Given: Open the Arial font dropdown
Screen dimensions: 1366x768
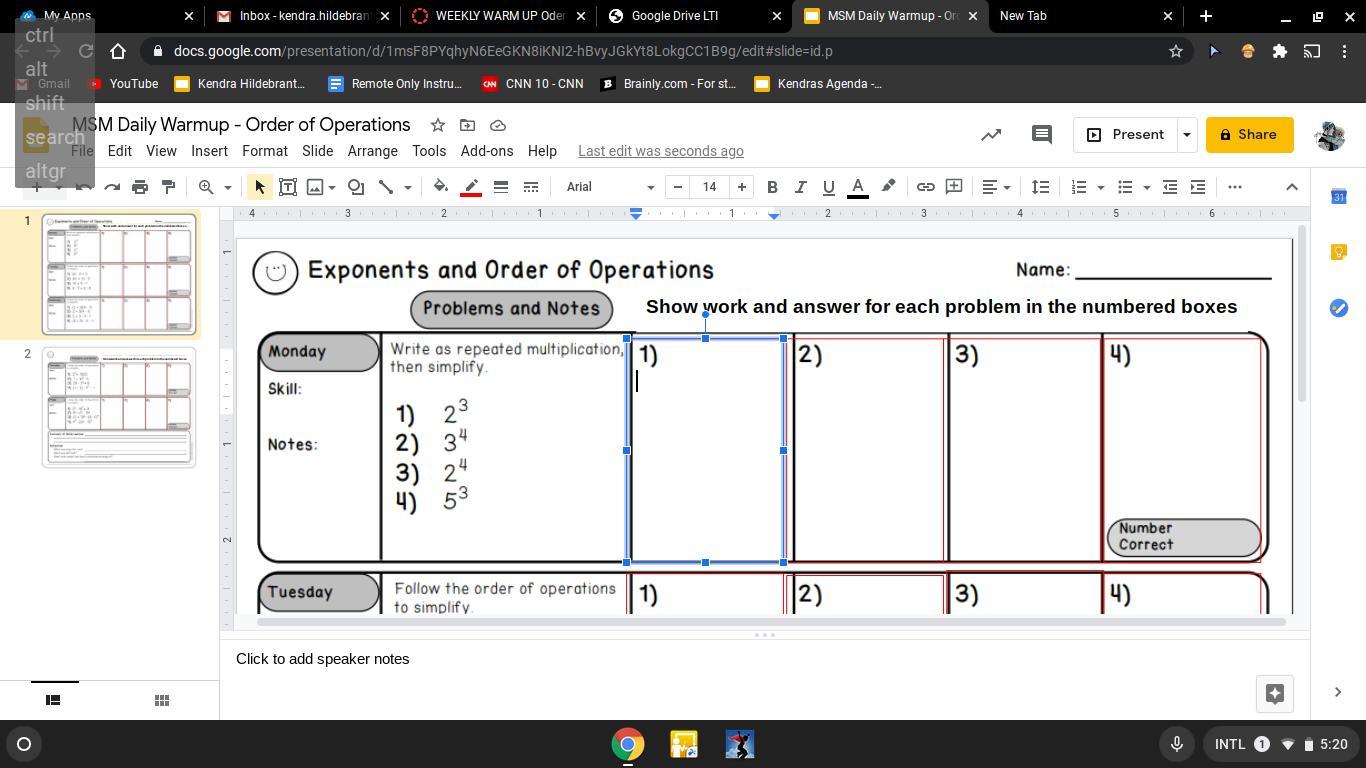Looking at the screenshot, I should click(609, 187).
